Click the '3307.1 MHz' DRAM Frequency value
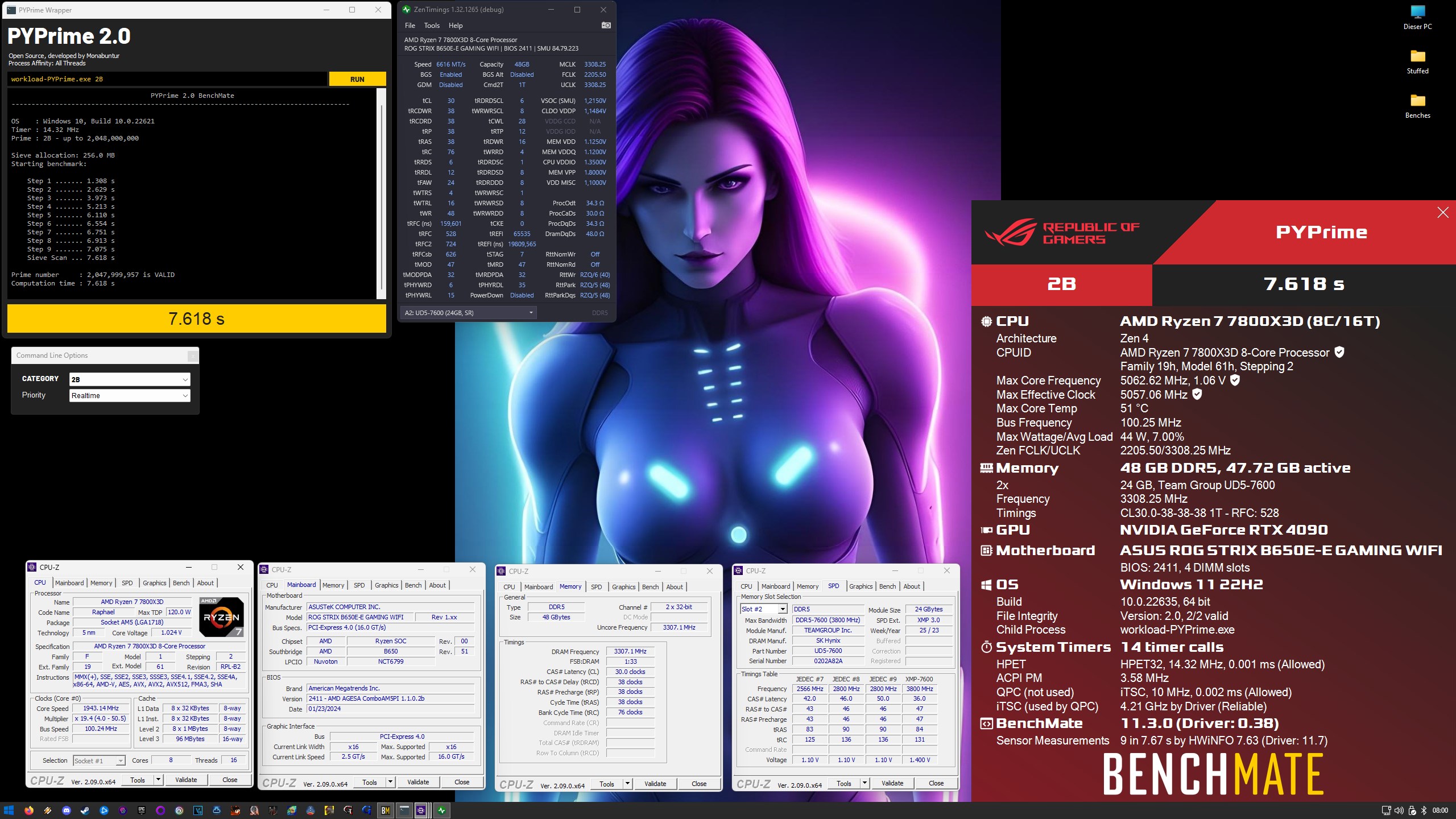The height and width of the screenshot is (819, 1456). click(x=630, y=651)
